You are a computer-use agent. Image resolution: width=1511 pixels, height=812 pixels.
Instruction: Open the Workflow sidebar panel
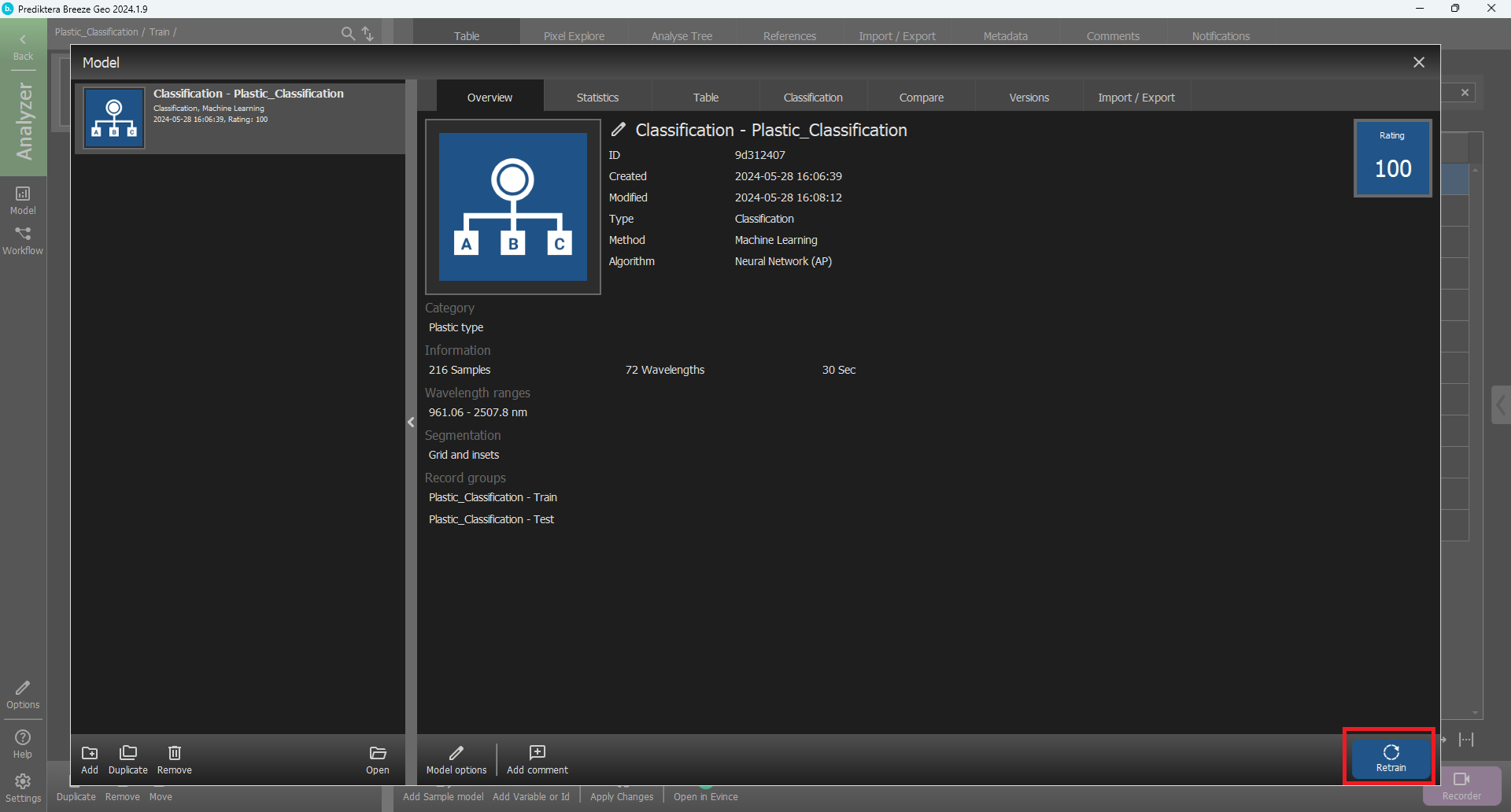pyautogui.click(x=23, y=241)
